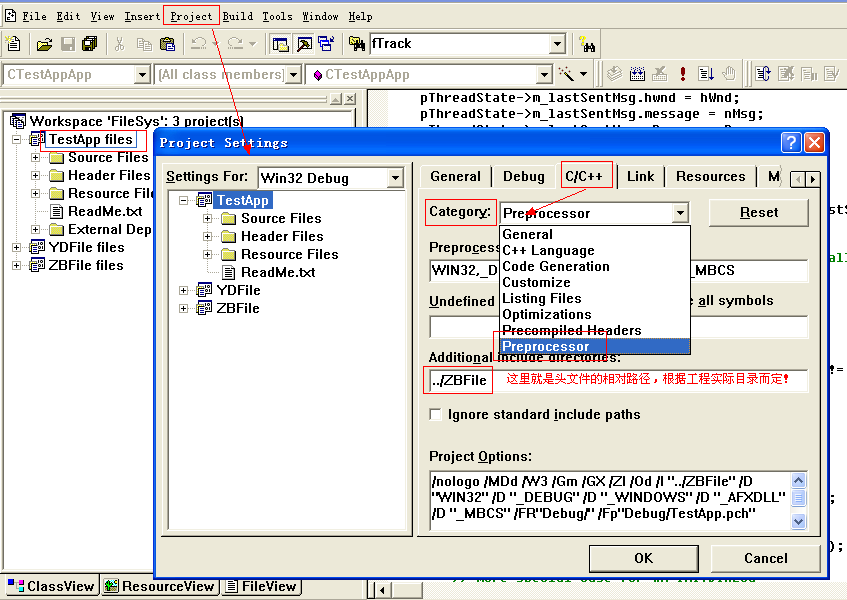Click the Find in Files icon
The height and width of the screenshot is (600, 847).
coord(357,44)
